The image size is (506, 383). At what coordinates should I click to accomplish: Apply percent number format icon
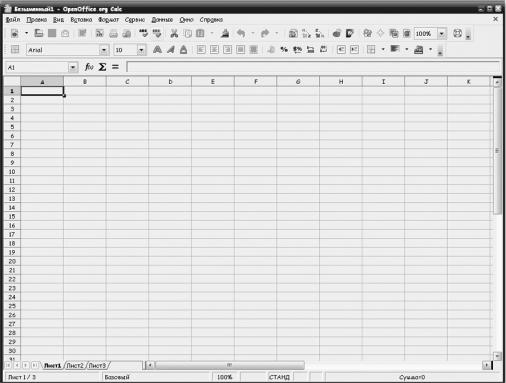284,50
